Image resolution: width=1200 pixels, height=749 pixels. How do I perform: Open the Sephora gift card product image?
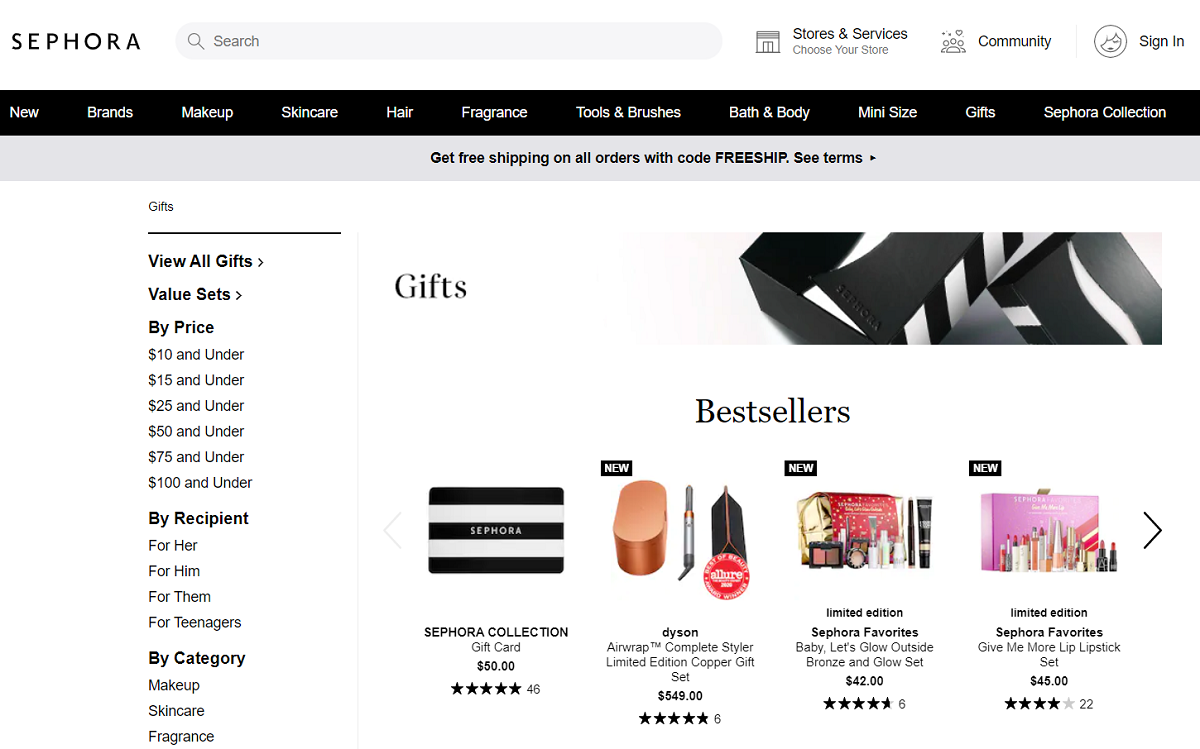pos(496,531)
